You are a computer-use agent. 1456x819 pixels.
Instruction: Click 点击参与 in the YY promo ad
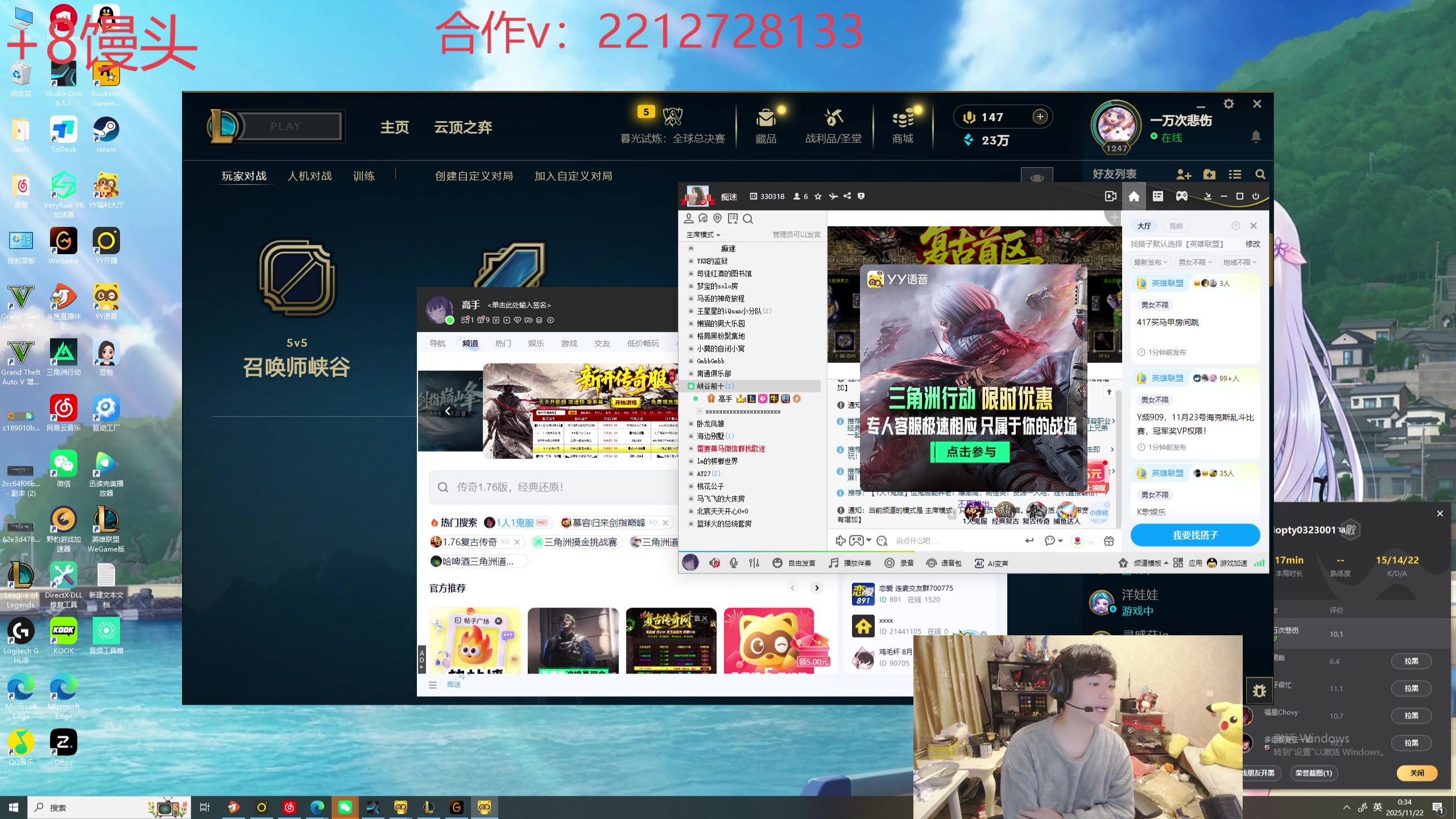pos(971,452)
